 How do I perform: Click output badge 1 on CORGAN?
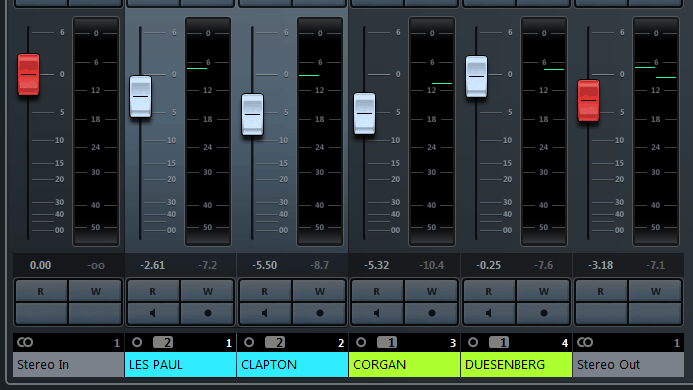[x=387, y=342]
